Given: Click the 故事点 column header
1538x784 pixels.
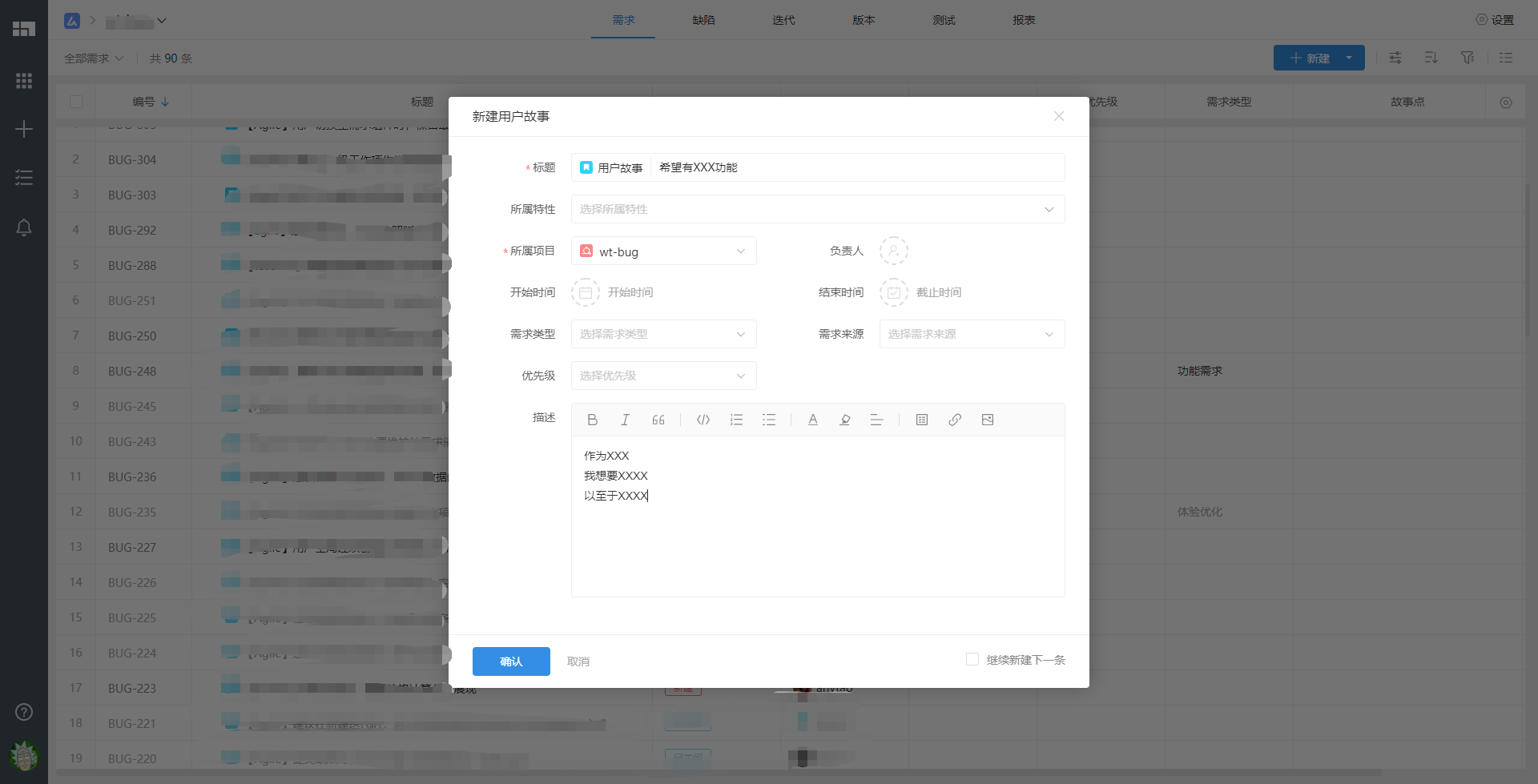Looking at the screenshot, I should 1407,102.
